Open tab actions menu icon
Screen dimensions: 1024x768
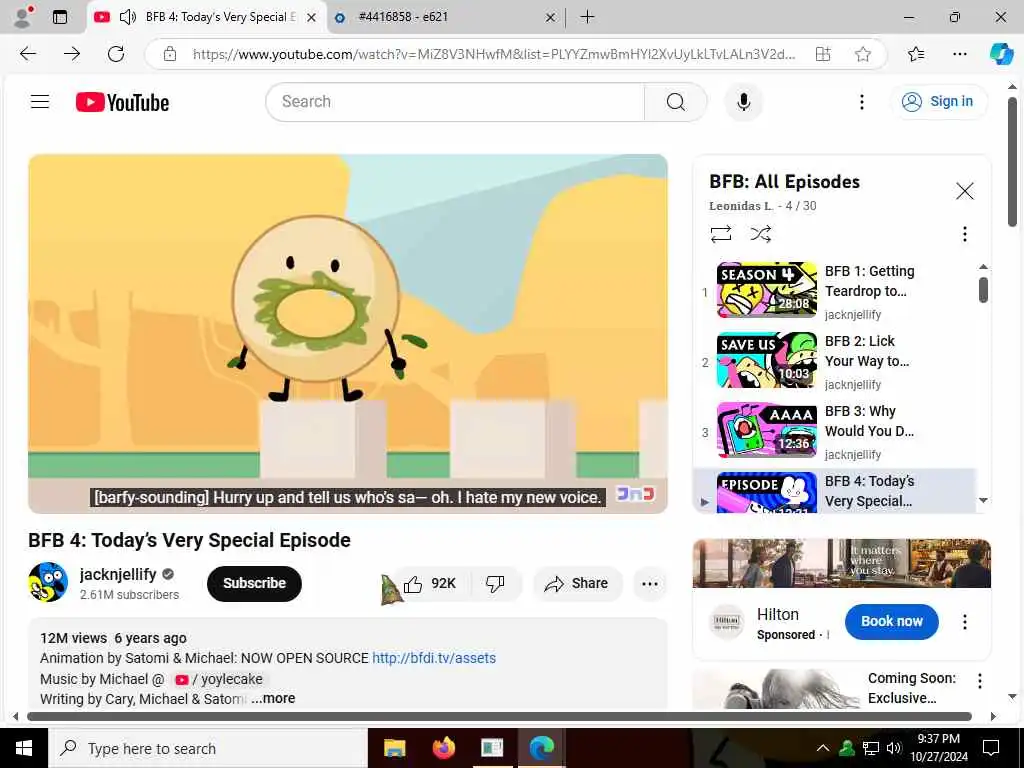click(x=60, y=17)
